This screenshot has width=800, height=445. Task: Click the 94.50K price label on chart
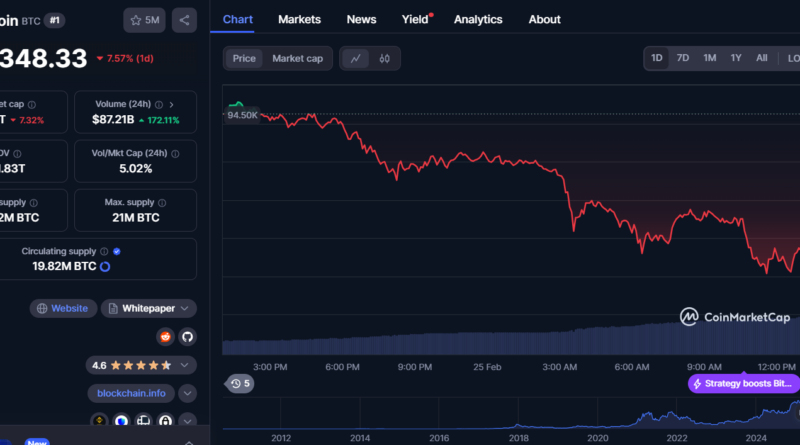coord(242,115)
